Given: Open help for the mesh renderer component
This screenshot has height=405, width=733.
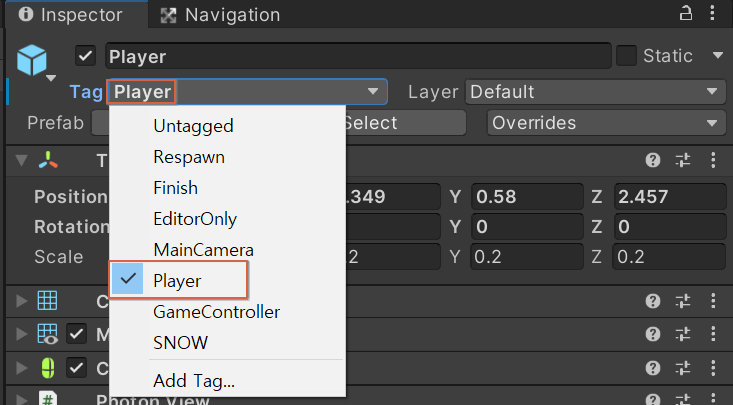Looking at the screenshot, I should point(653,334).
